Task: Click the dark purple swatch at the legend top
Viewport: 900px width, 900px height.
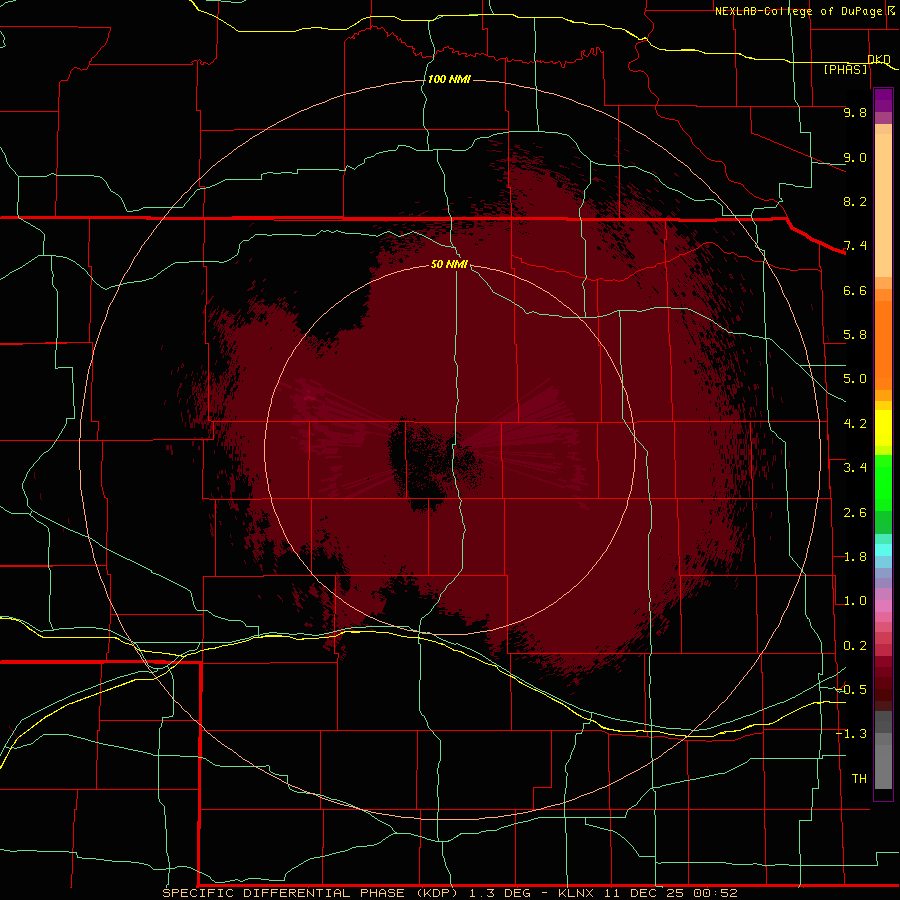Action: (x=883, y=100)
